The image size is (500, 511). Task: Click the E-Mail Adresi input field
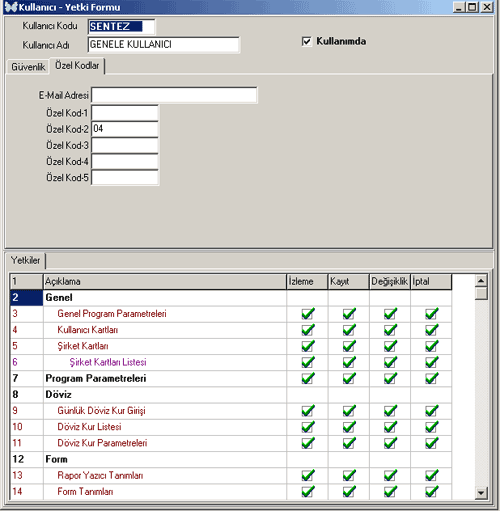[x=174, y=95]
